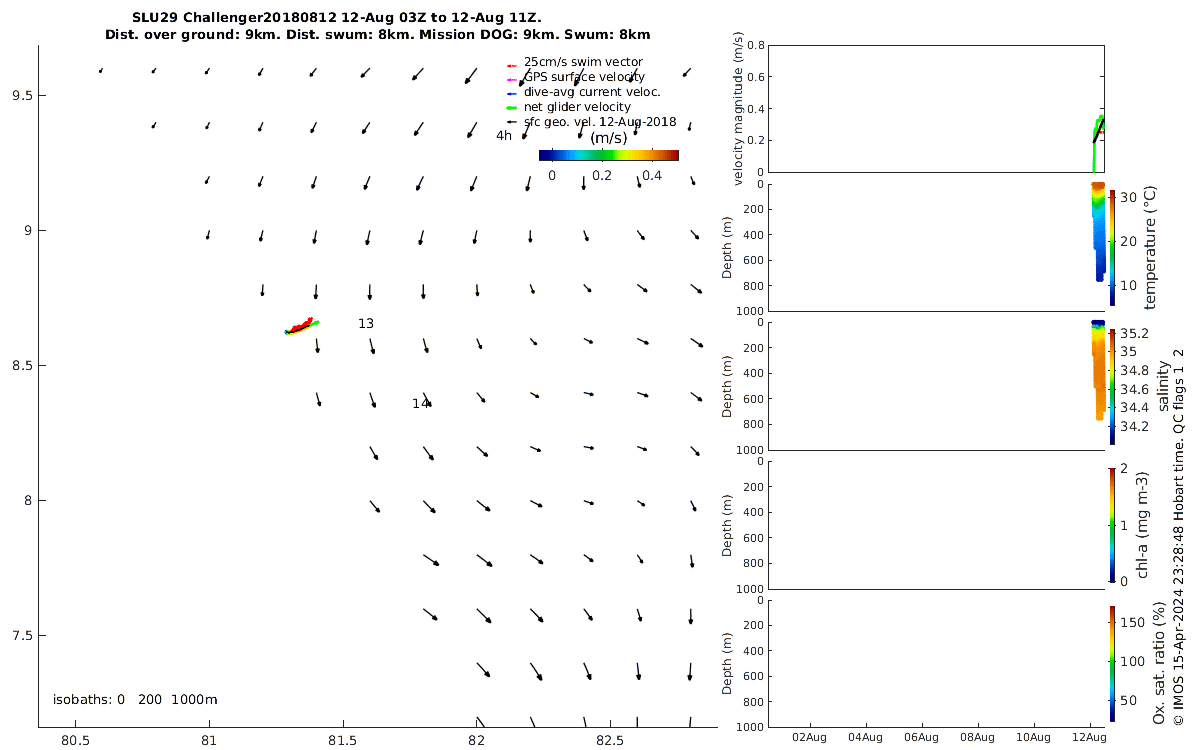Click the temperature colorbar
The image size is (1200, 750).
[1112, 247]
